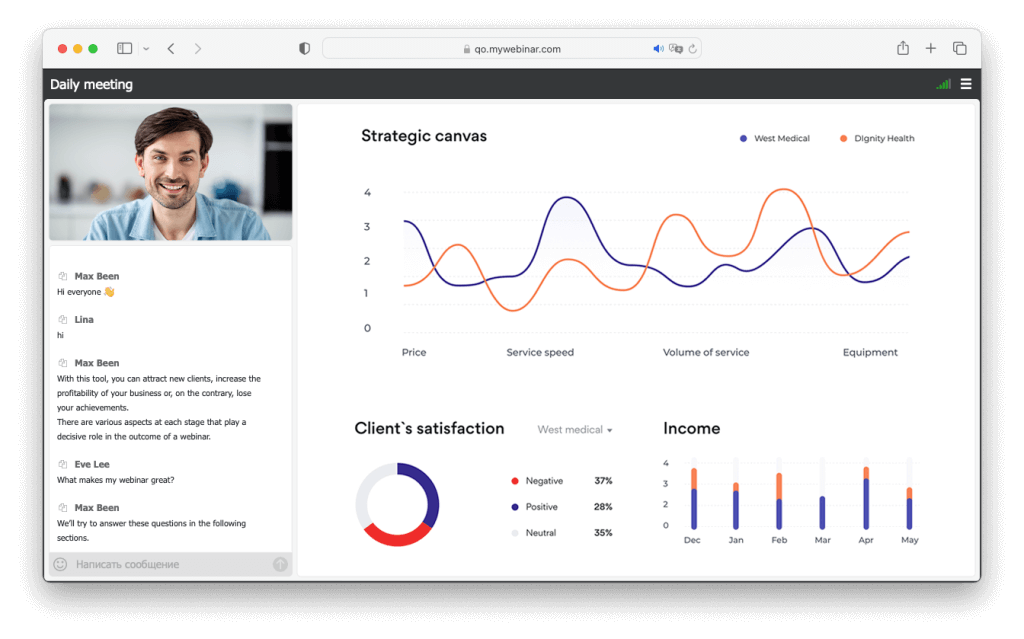Click the qo.mywebinar.com address bar

pyautogui.click(x=511, y=48)
